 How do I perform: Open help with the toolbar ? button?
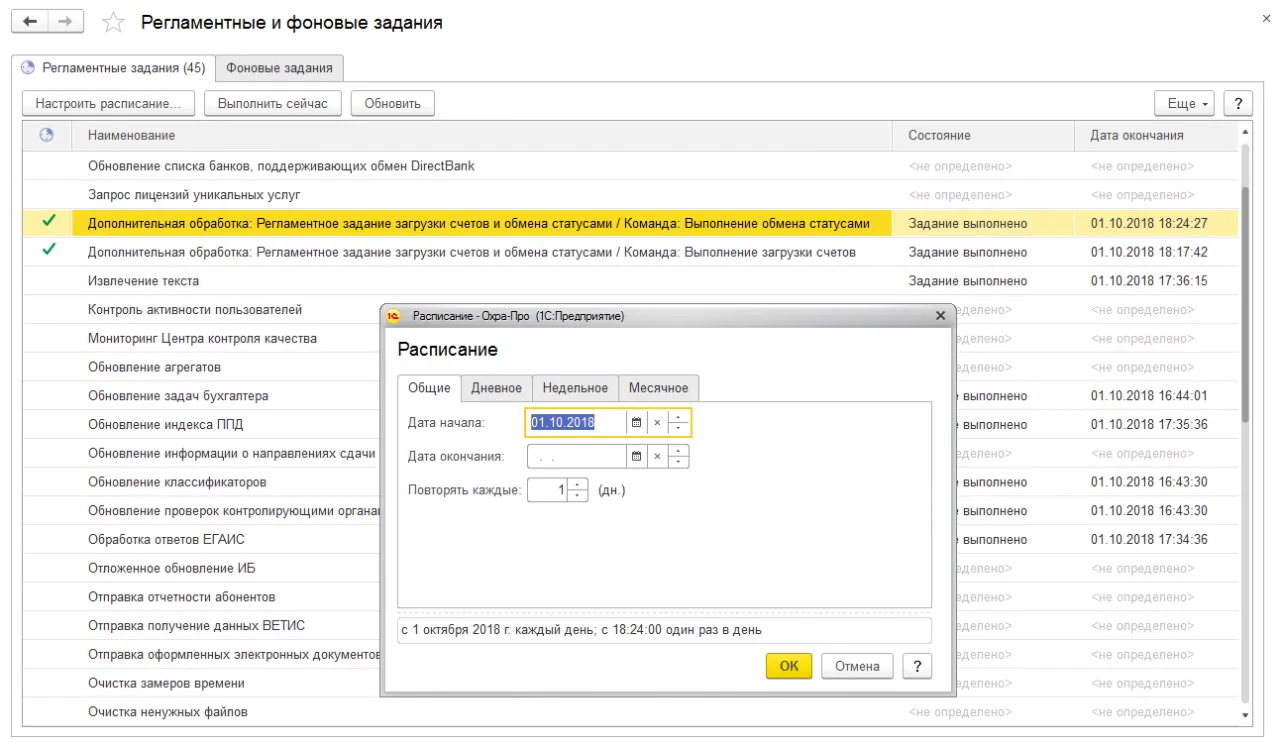(1238, 103)
